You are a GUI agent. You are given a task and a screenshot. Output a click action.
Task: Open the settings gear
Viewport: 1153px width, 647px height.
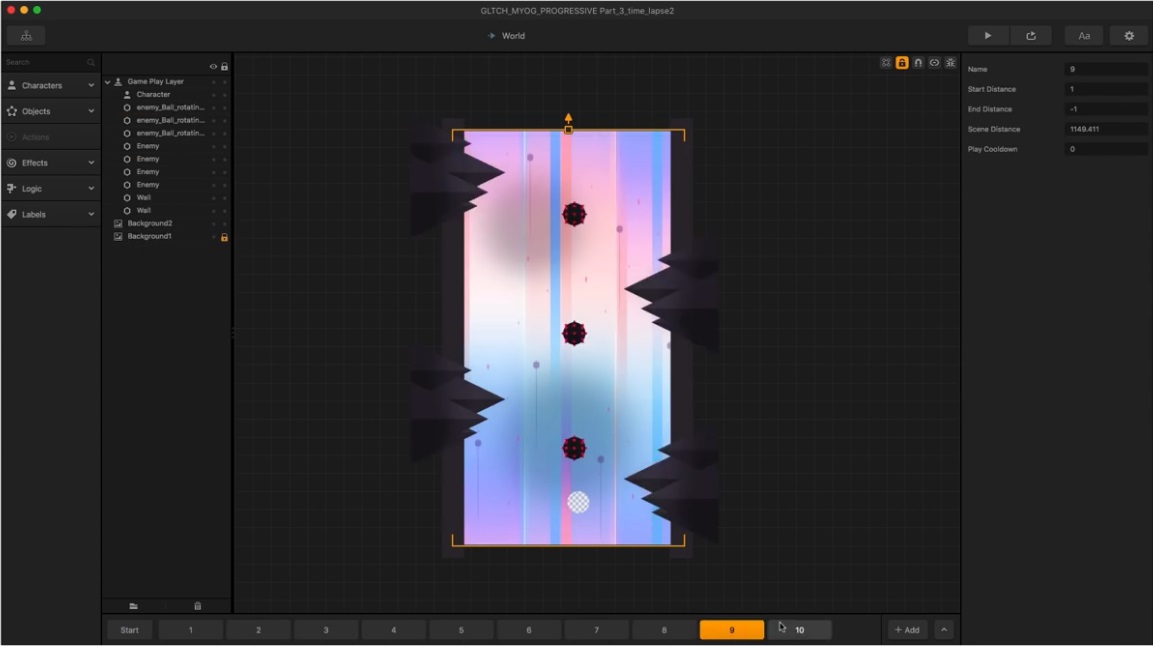1129,35
